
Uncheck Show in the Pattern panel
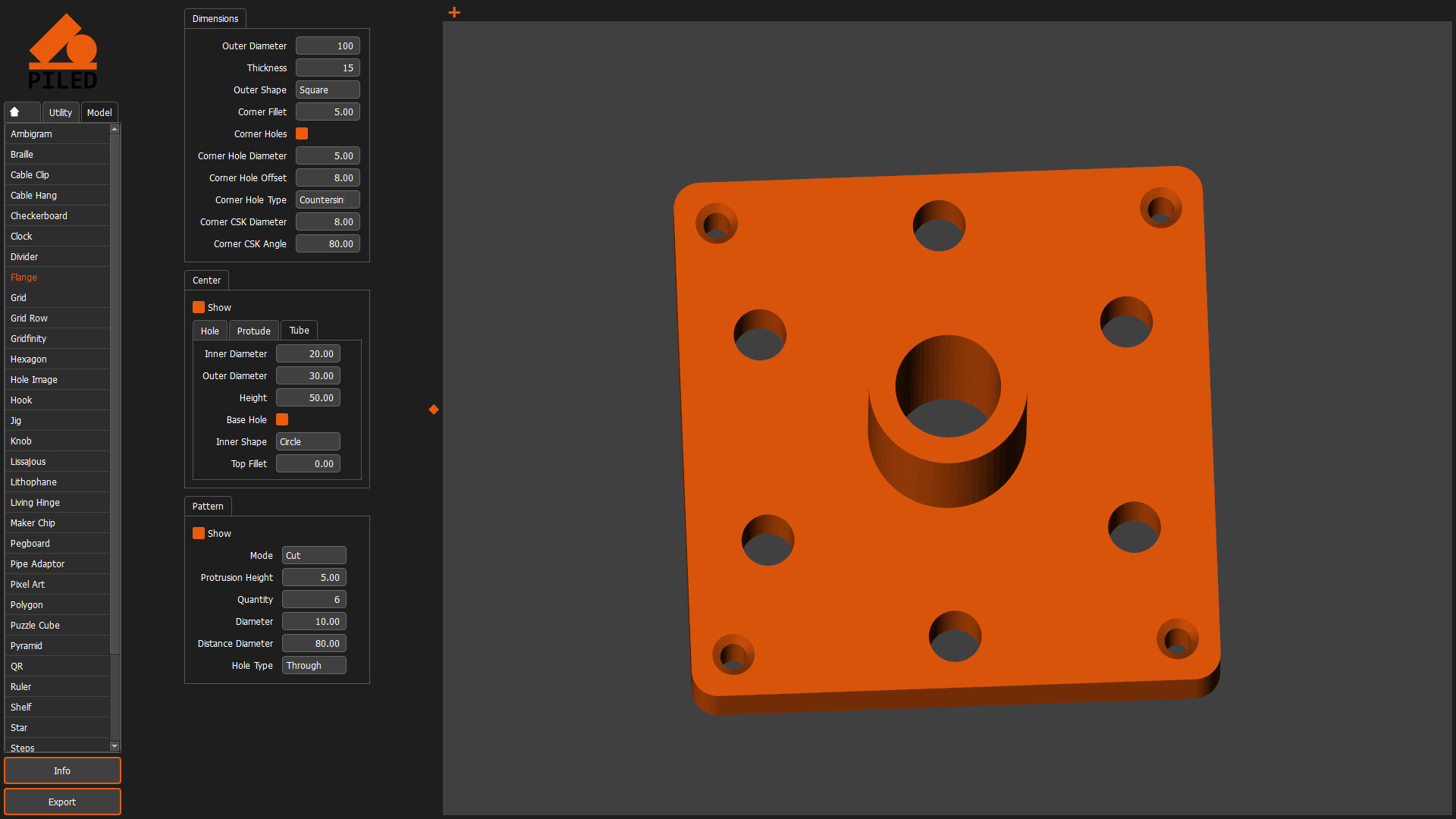click(x=198, y=533)
